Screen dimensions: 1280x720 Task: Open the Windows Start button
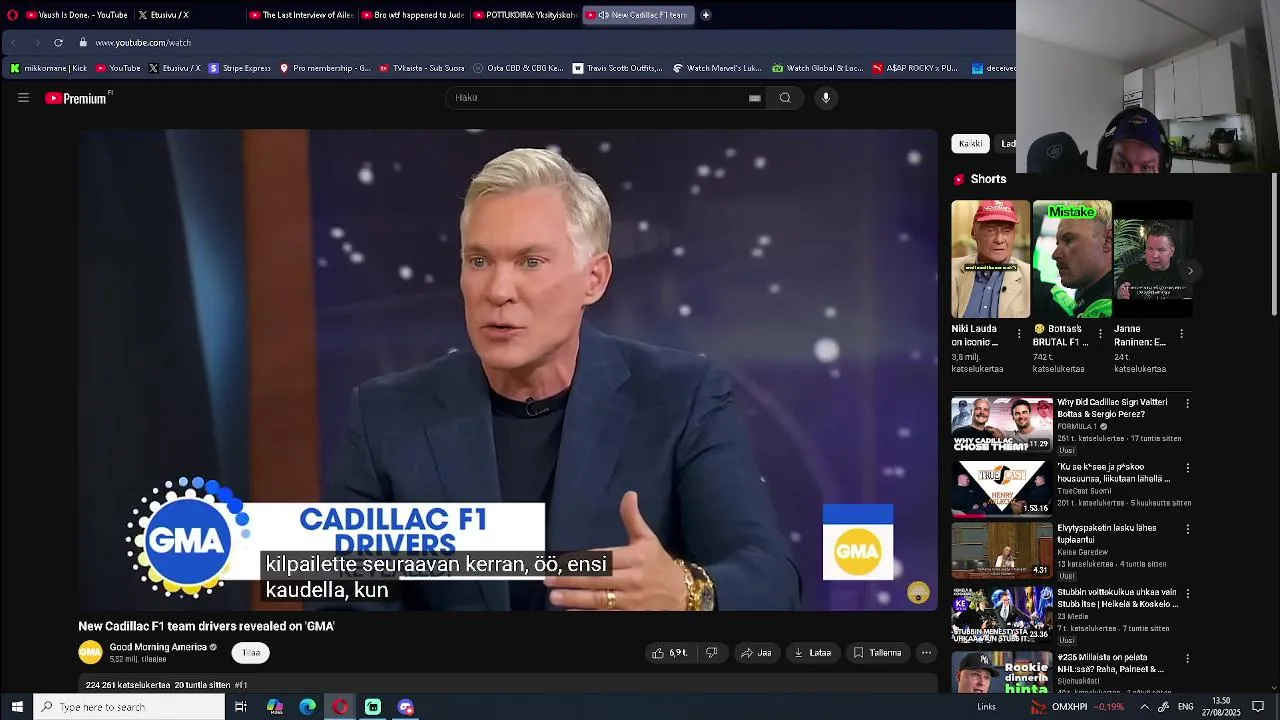tap(16, 707)
